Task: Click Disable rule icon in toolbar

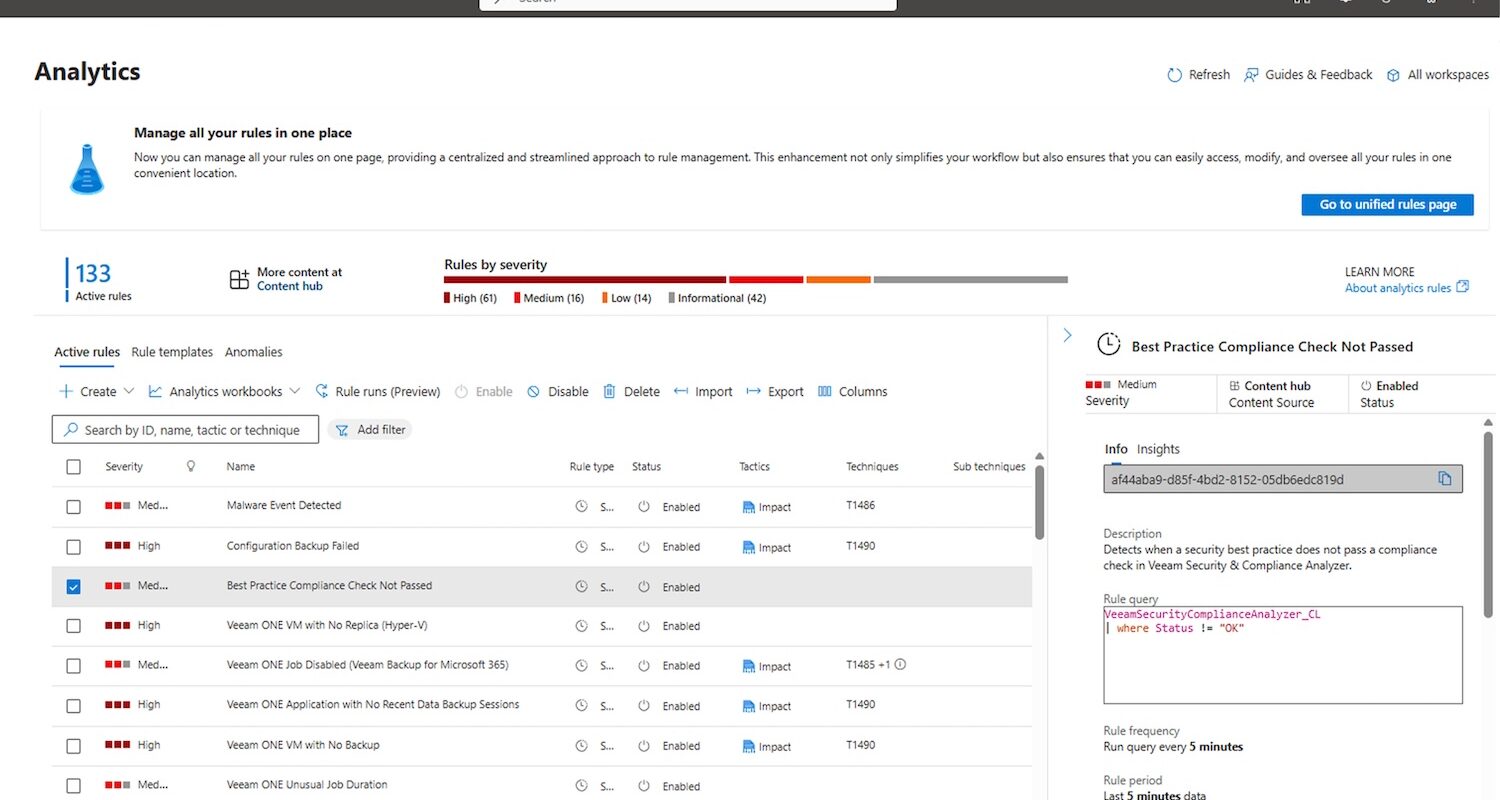Action: pos(534,392)
